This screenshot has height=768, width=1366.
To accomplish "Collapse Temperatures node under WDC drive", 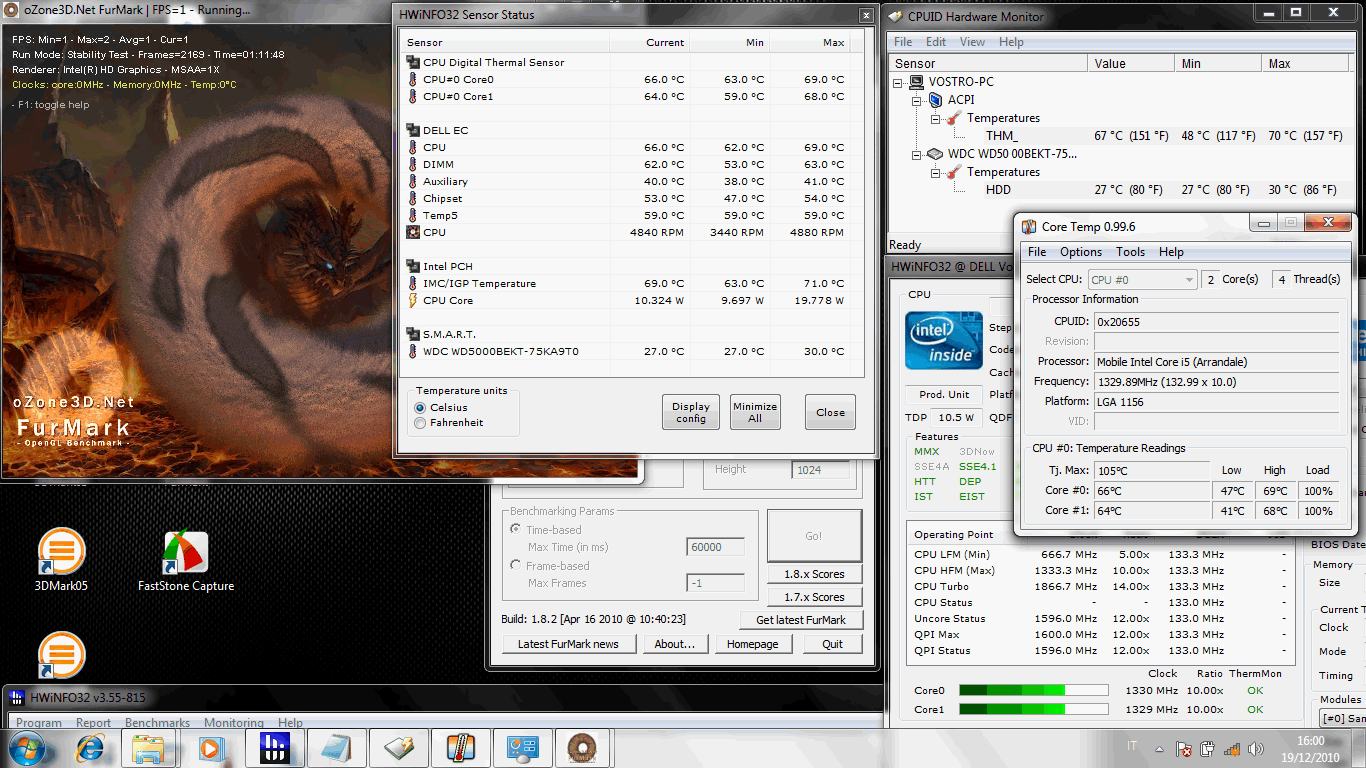I will [937, 172].
